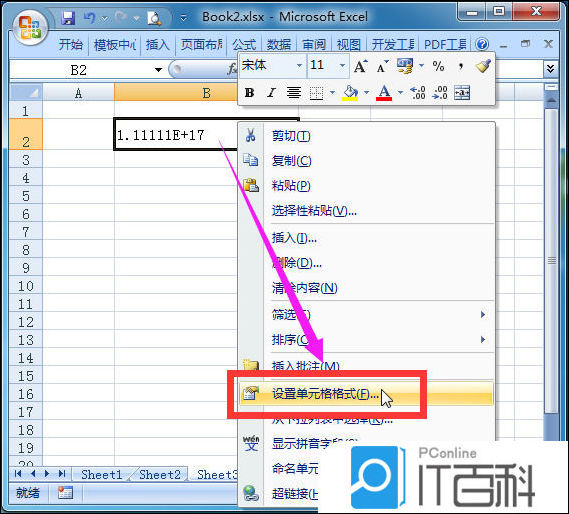This screenshot has height=514, width=569.
Task: Open the 数据 ribbon tab
Action: [x=279, y=45]
